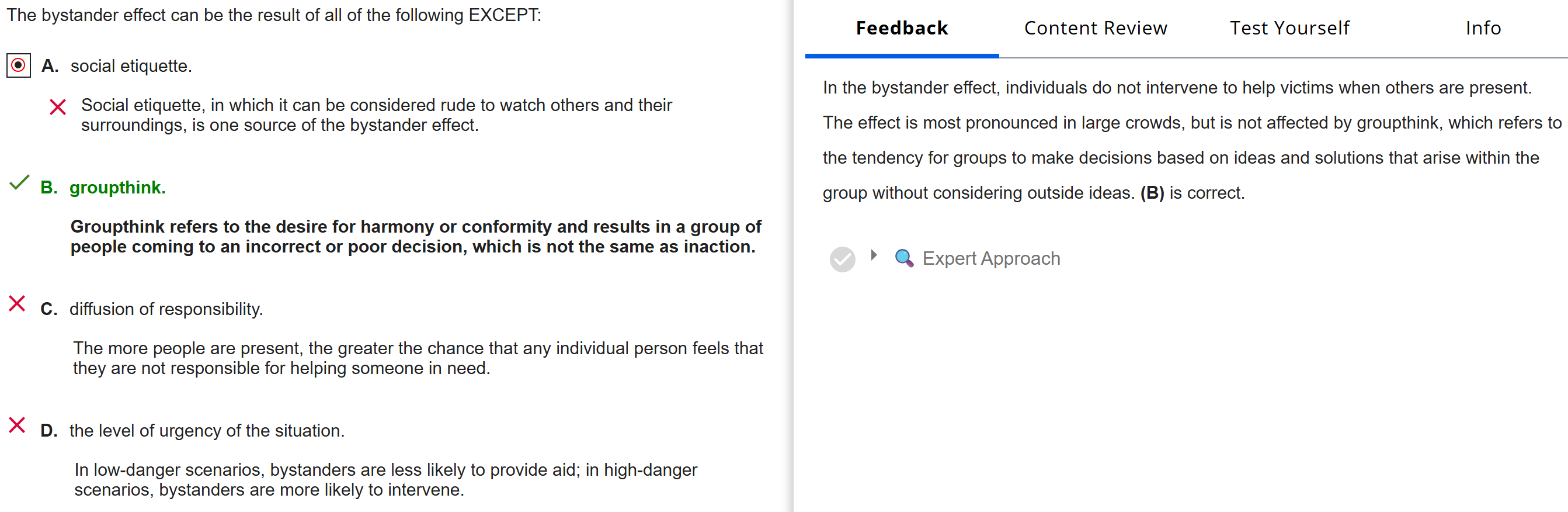This screenshot has height=512, width=1568.
Task: Select answer choice B groupthink
Action: (x=117, y=187)
